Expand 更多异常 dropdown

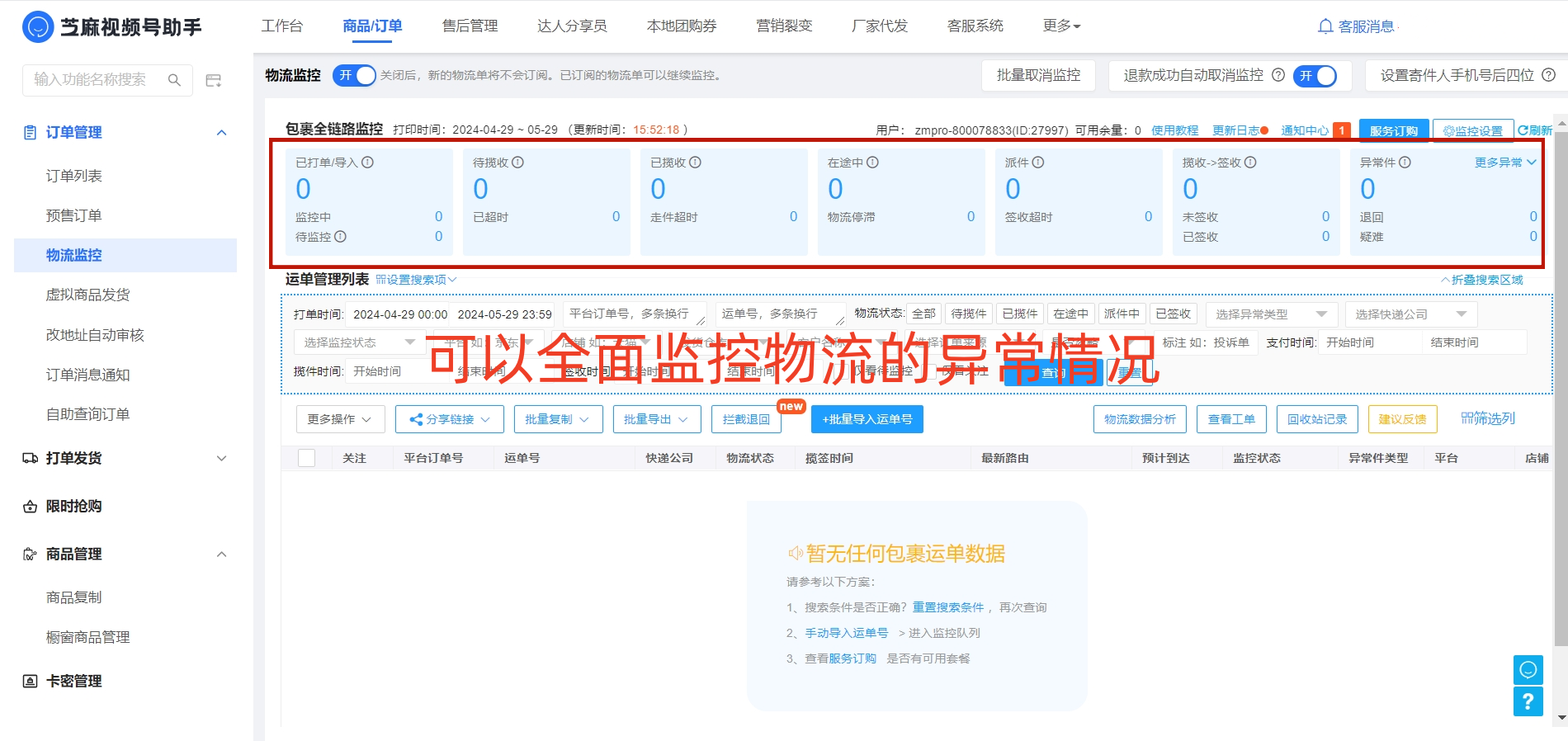point(1505,163)
